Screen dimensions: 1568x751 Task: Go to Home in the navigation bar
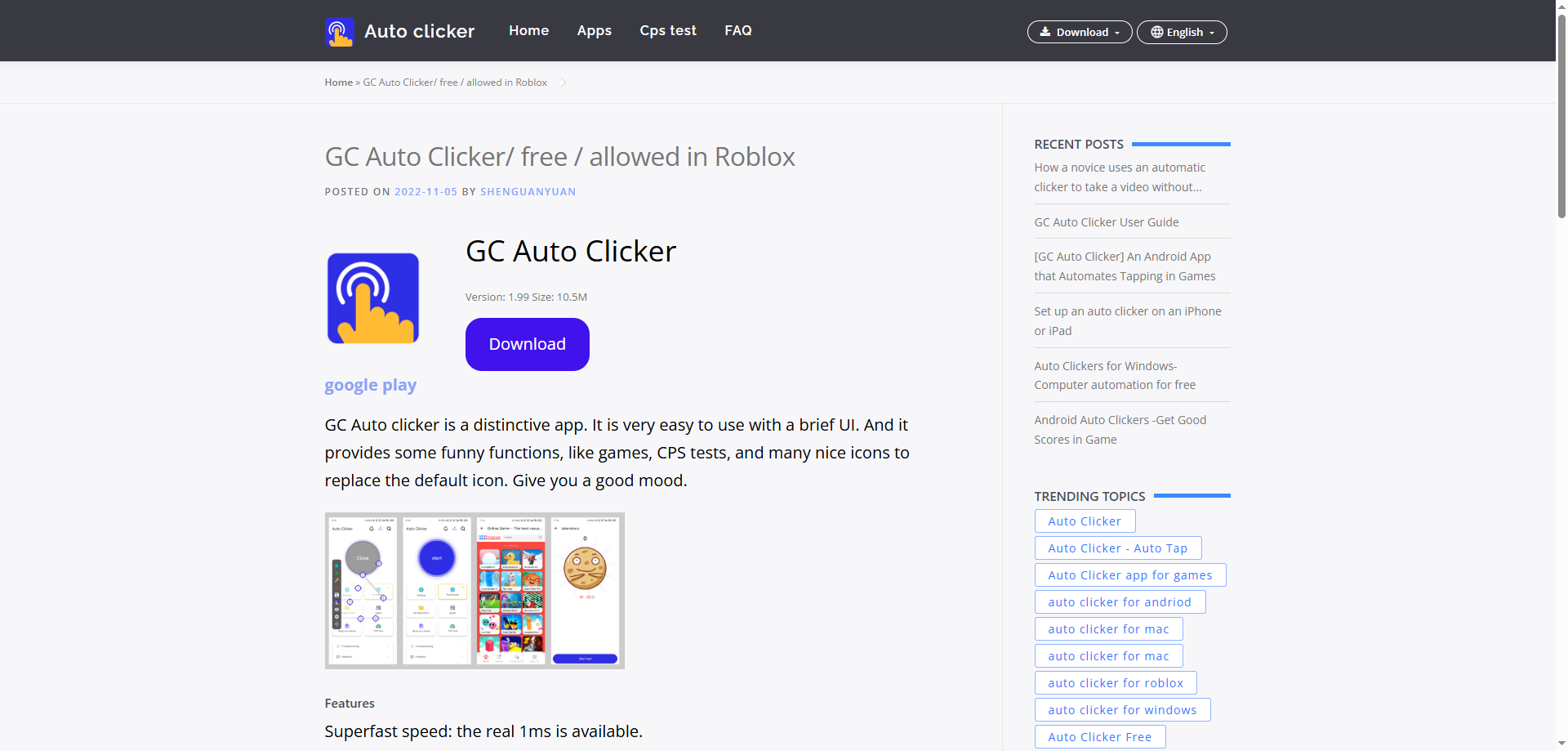click(x=528, y=30)
